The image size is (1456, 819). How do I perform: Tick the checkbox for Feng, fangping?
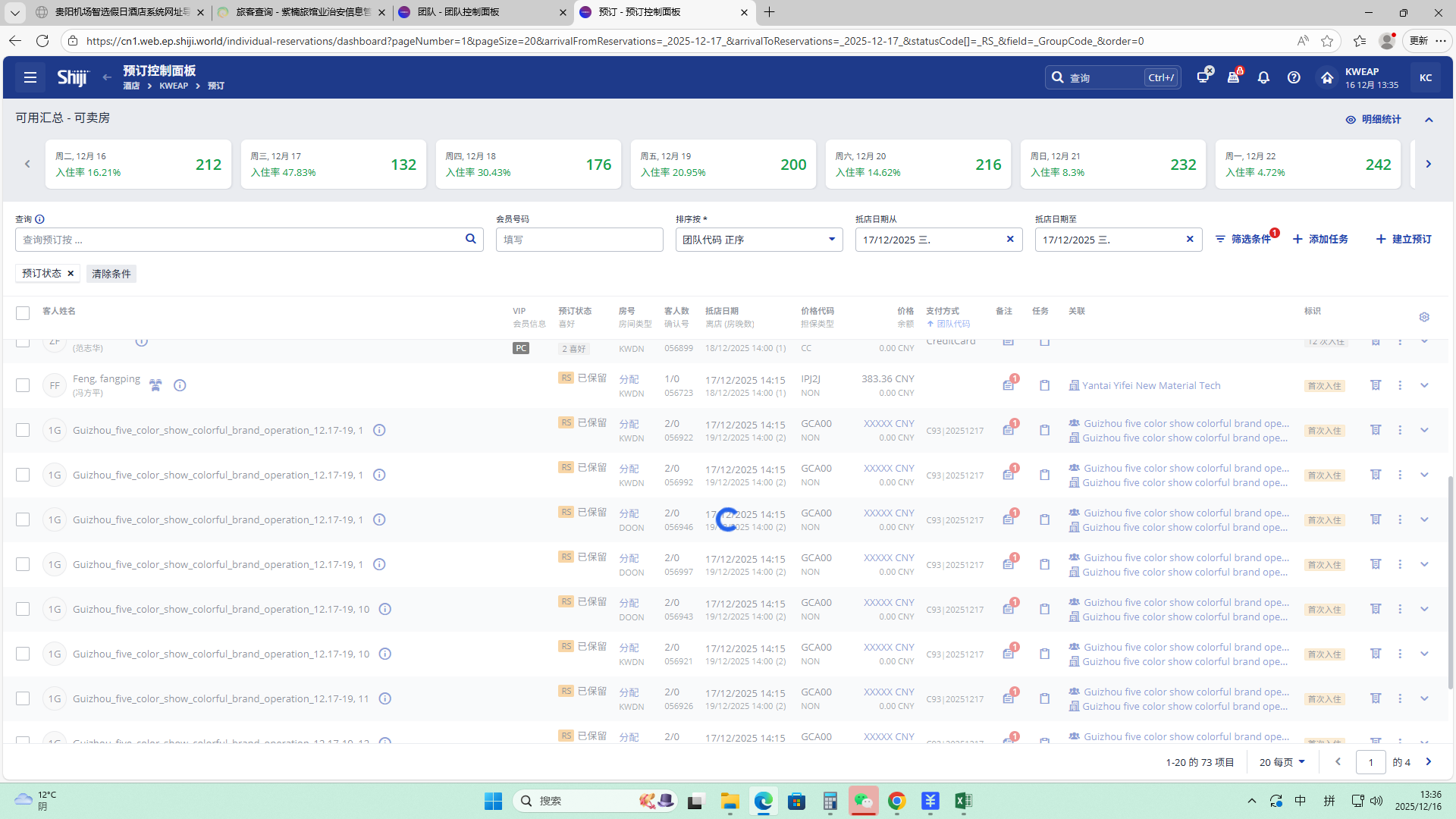click(x=23, y=385)
